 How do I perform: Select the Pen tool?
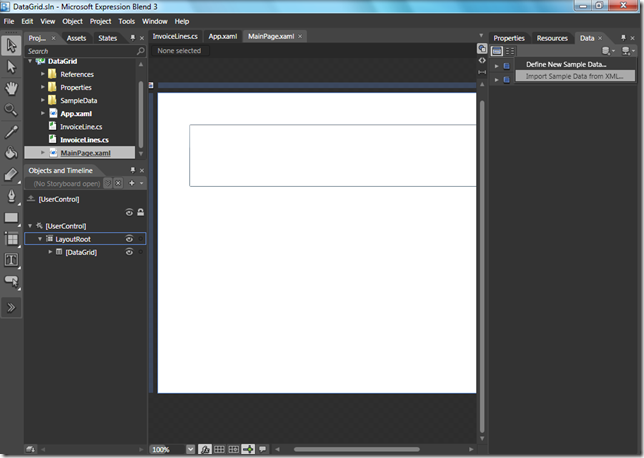point(11,196)
